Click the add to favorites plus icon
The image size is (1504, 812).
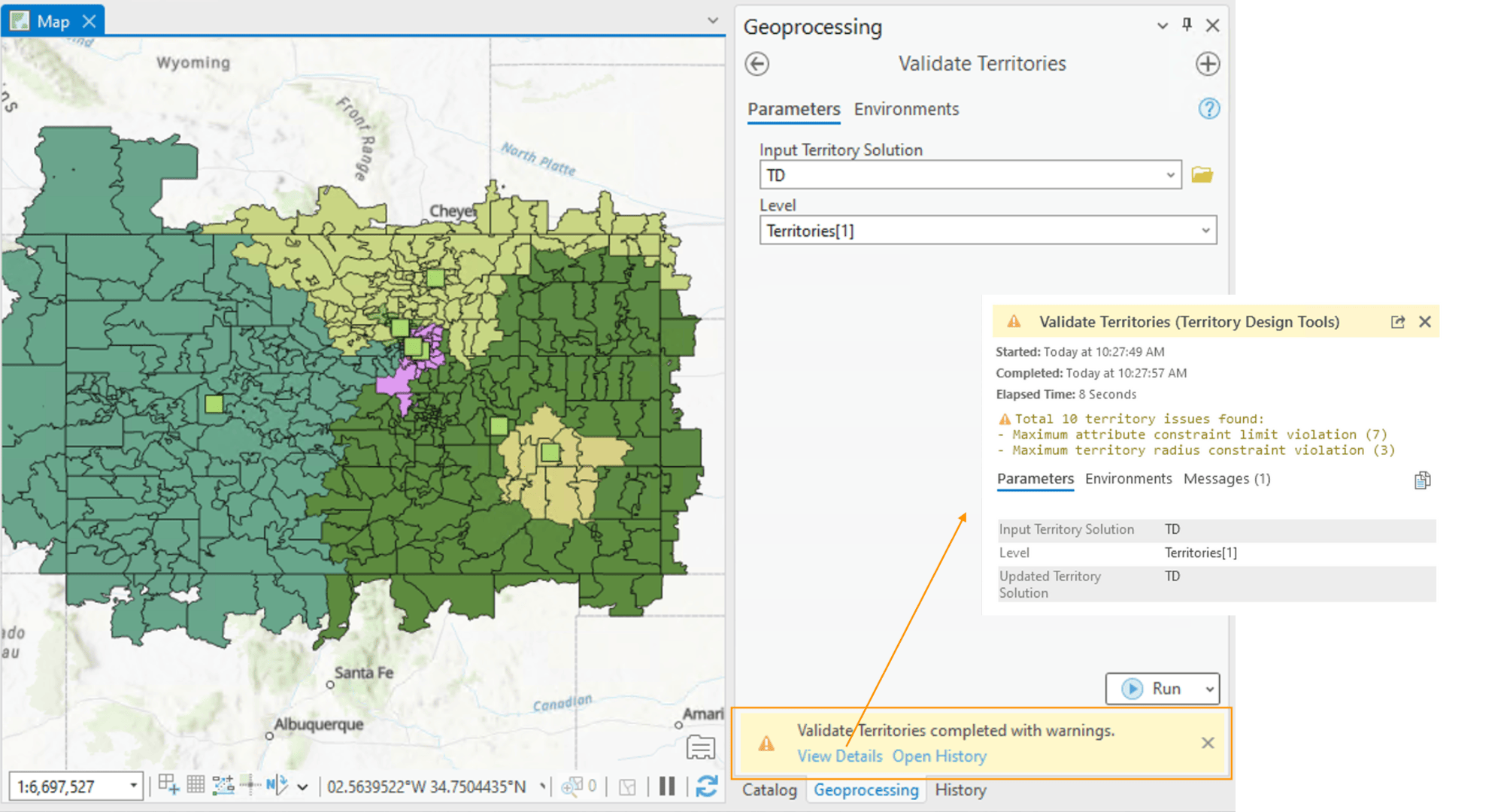[x=1208, y=64]
